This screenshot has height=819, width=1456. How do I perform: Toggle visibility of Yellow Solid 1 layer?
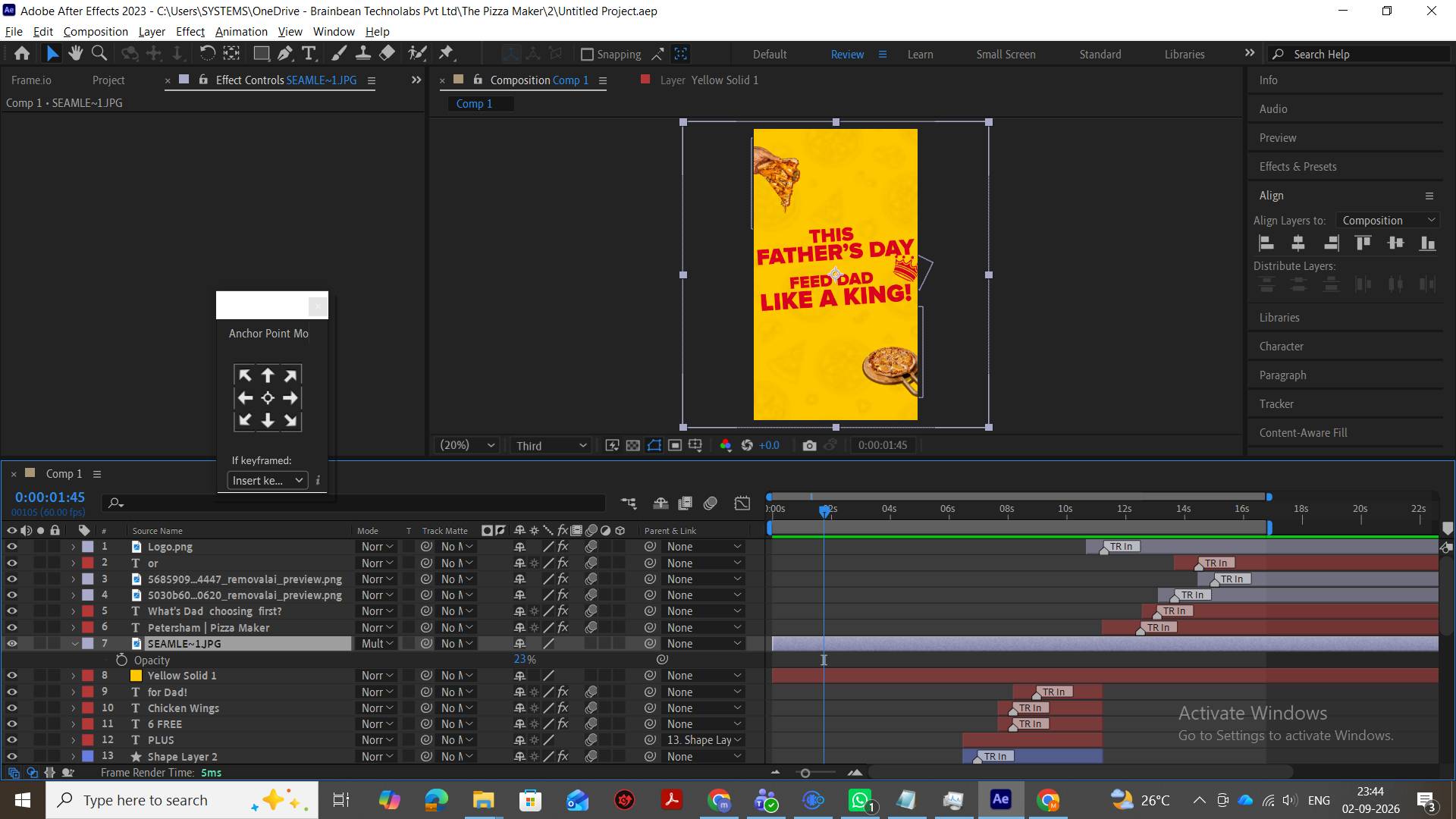(11, 675)
